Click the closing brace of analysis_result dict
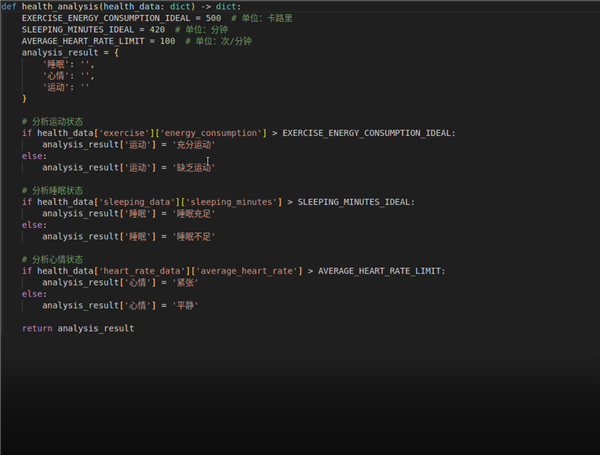This screenshot has height=455, width=600. 24,98
